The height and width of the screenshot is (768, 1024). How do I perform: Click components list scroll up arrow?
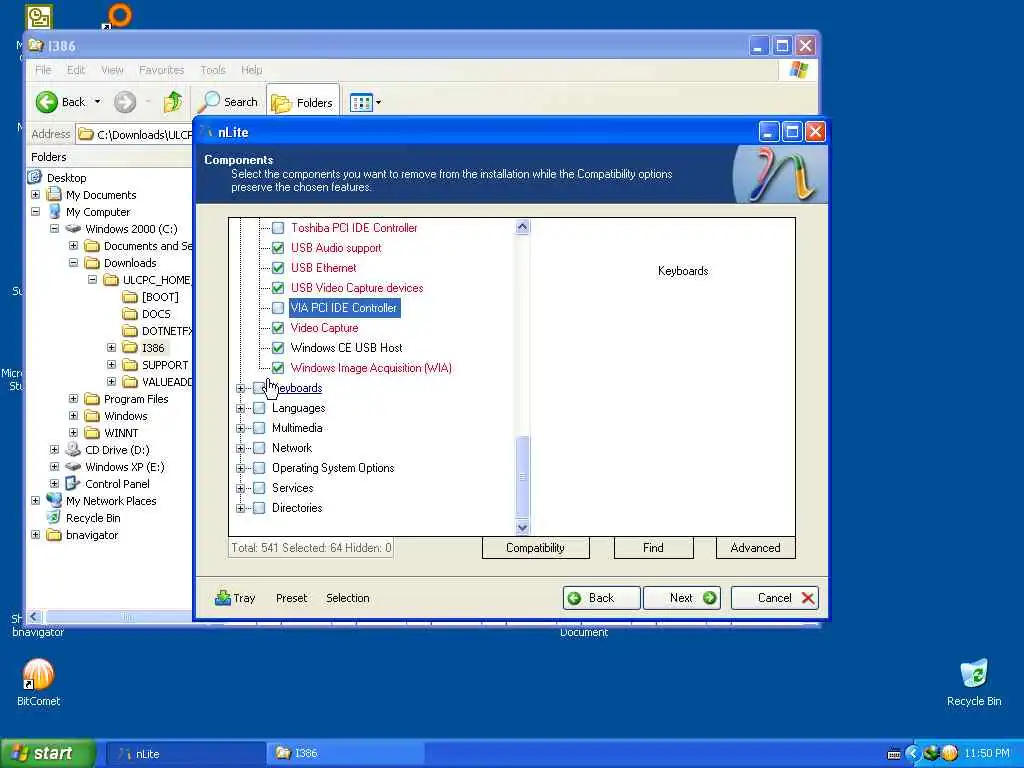522,227
